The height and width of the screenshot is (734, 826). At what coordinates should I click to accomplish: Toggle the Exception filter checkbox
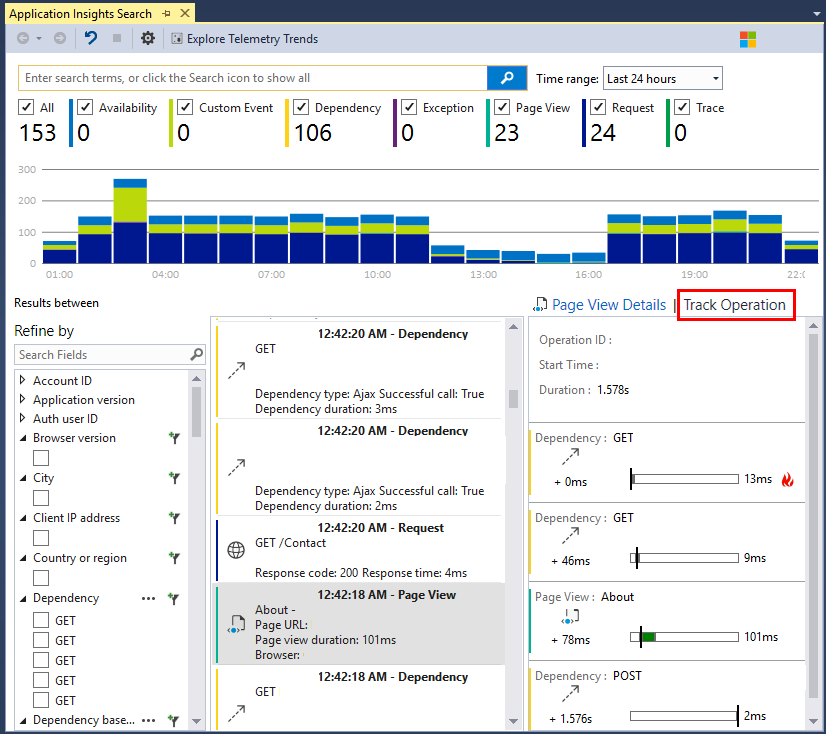point(409,108)
